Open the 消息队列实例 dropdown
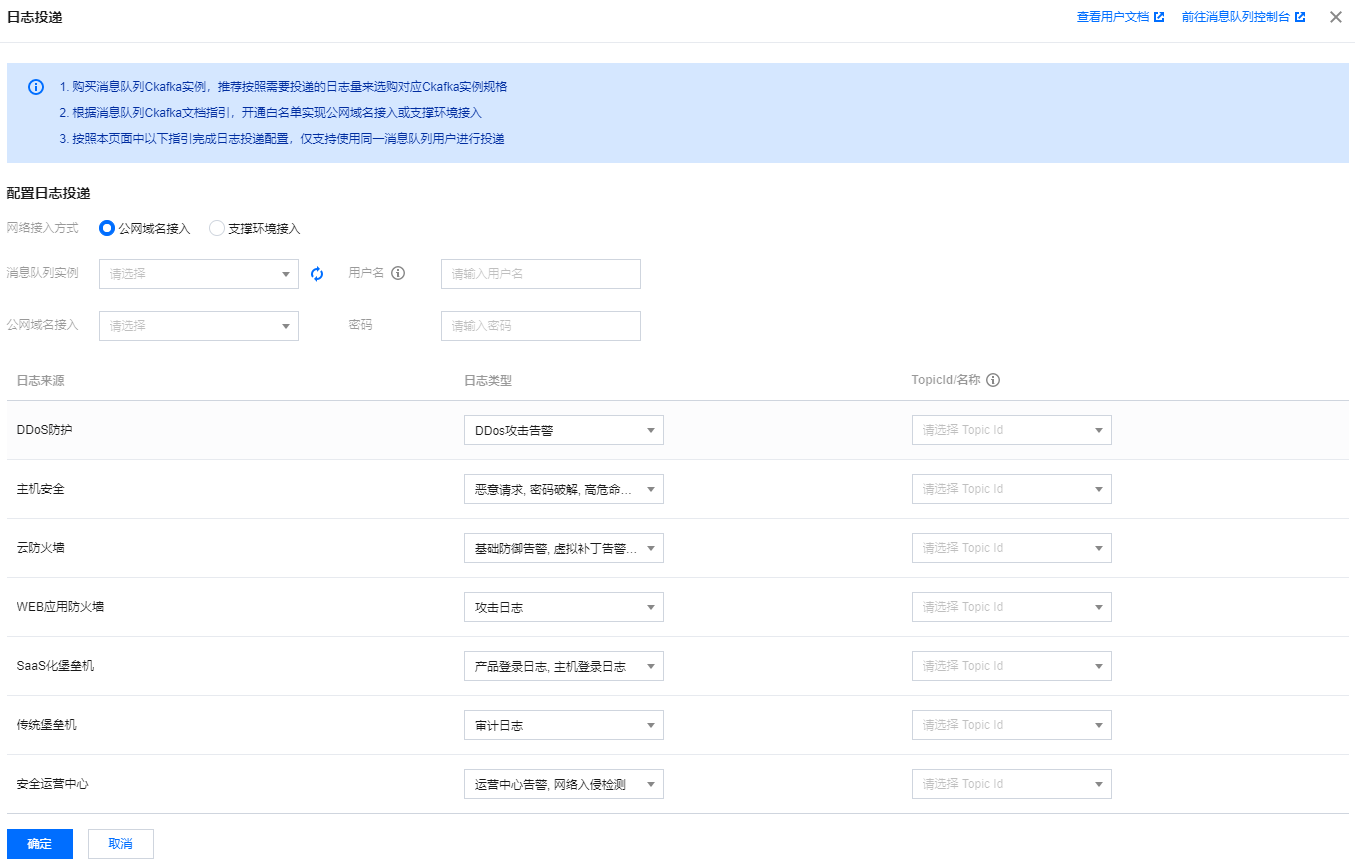Viewport: 1355px width, 864px height. [x=199, y=274]
